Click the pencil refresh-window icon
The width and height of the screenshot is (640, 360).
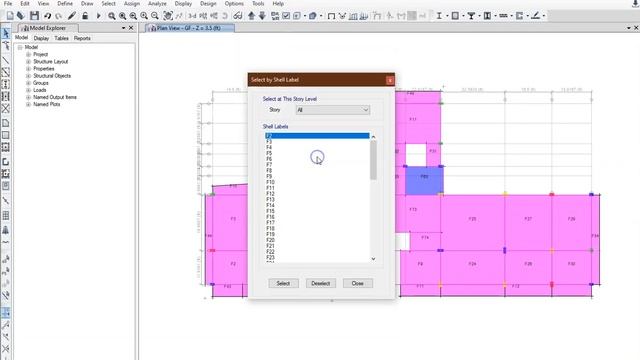click(72, 16)
